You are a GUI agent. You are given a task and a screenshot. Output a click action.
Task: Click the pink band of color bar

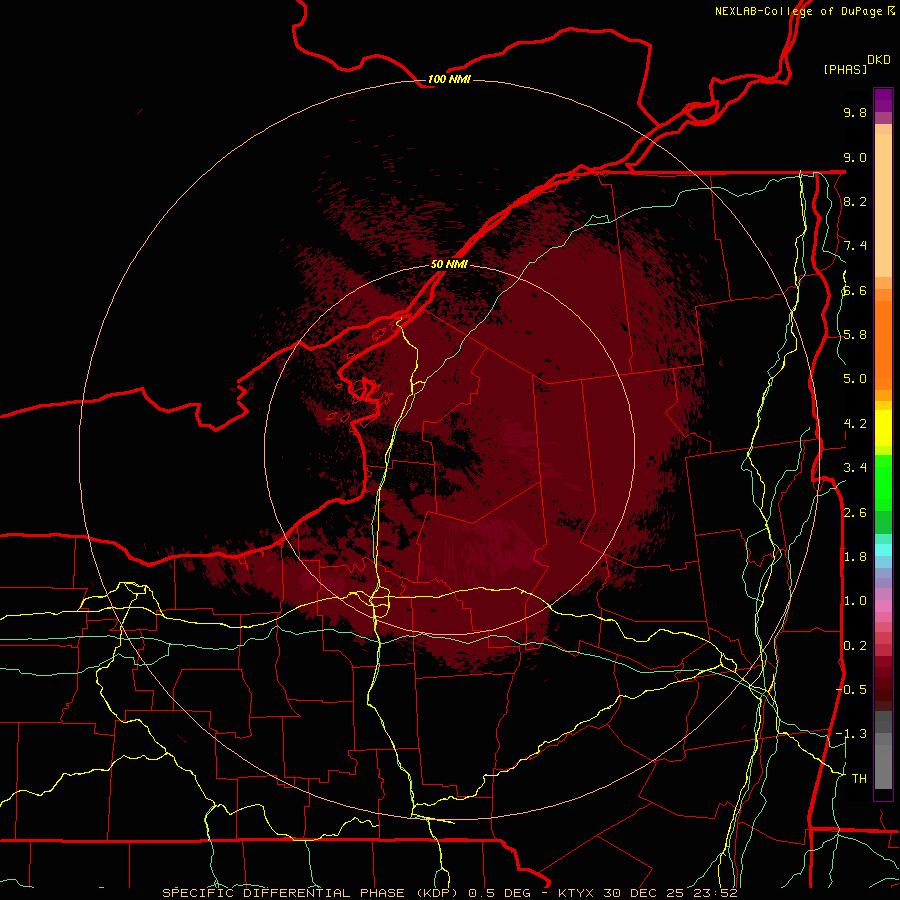pyautogui.click(x=883, y=606)
